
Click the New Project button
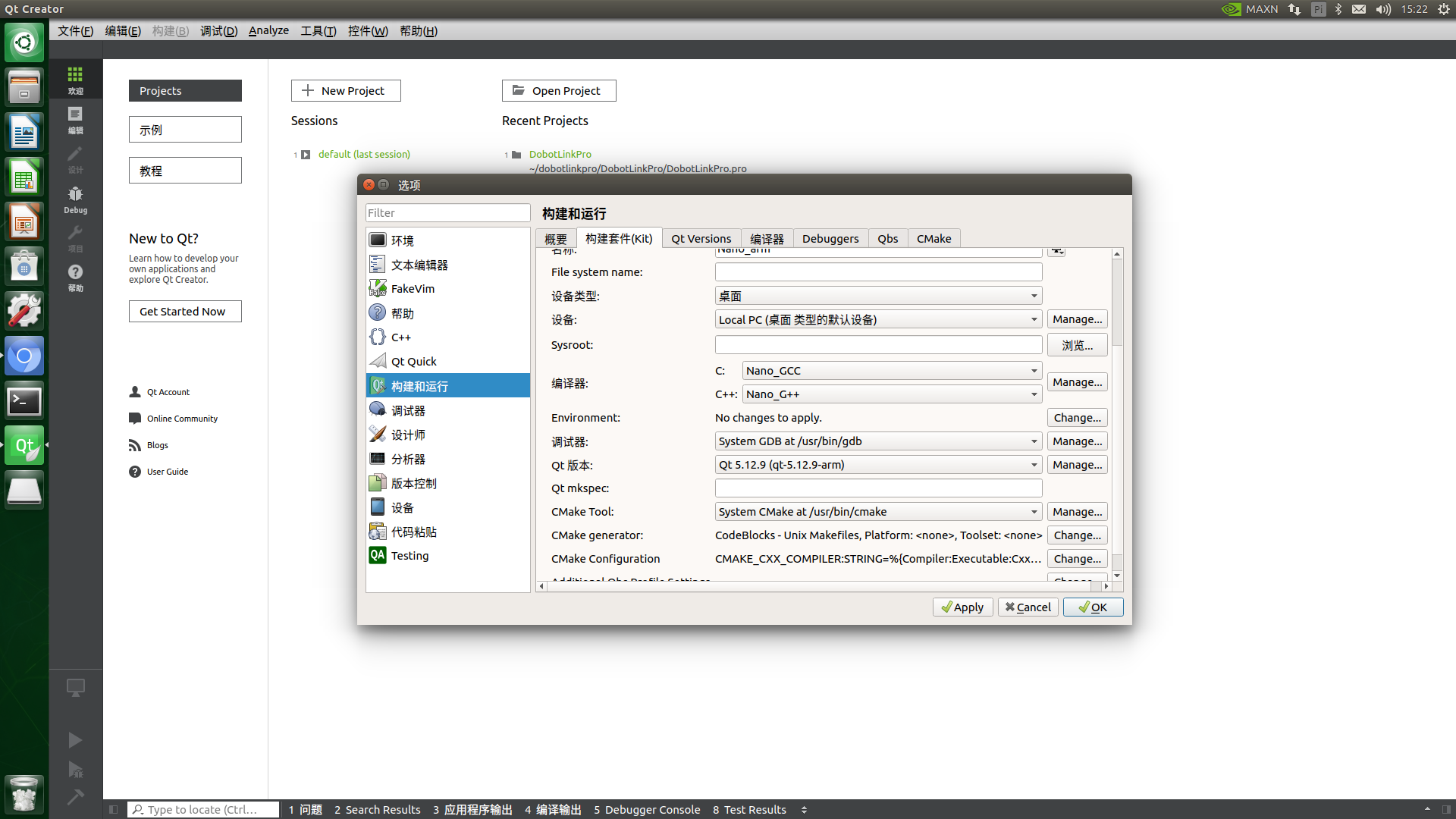[x=346, y=91]
